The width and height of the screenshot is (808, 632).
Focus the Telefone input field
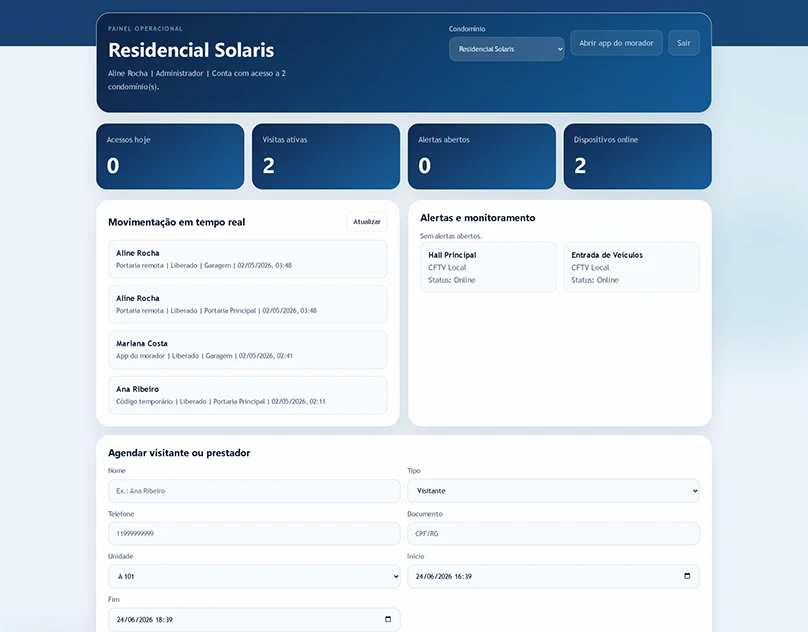[x=254, y=534]
